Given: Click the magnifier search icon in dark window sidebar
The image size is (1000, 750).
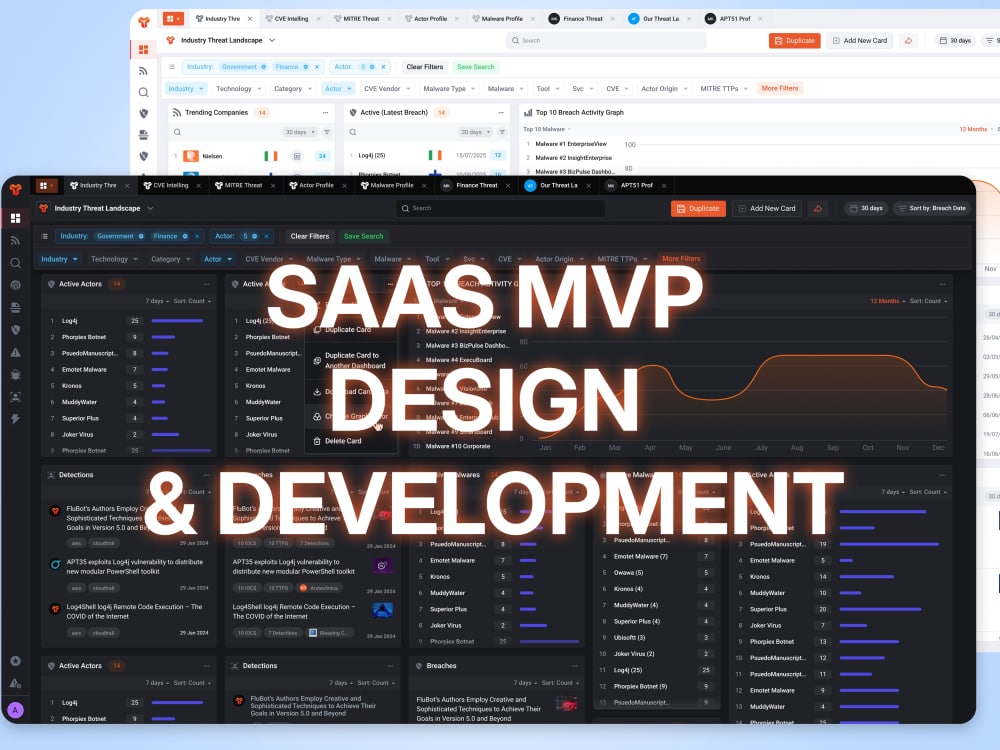Looking at the screenshot, I should tap(16, 263).
